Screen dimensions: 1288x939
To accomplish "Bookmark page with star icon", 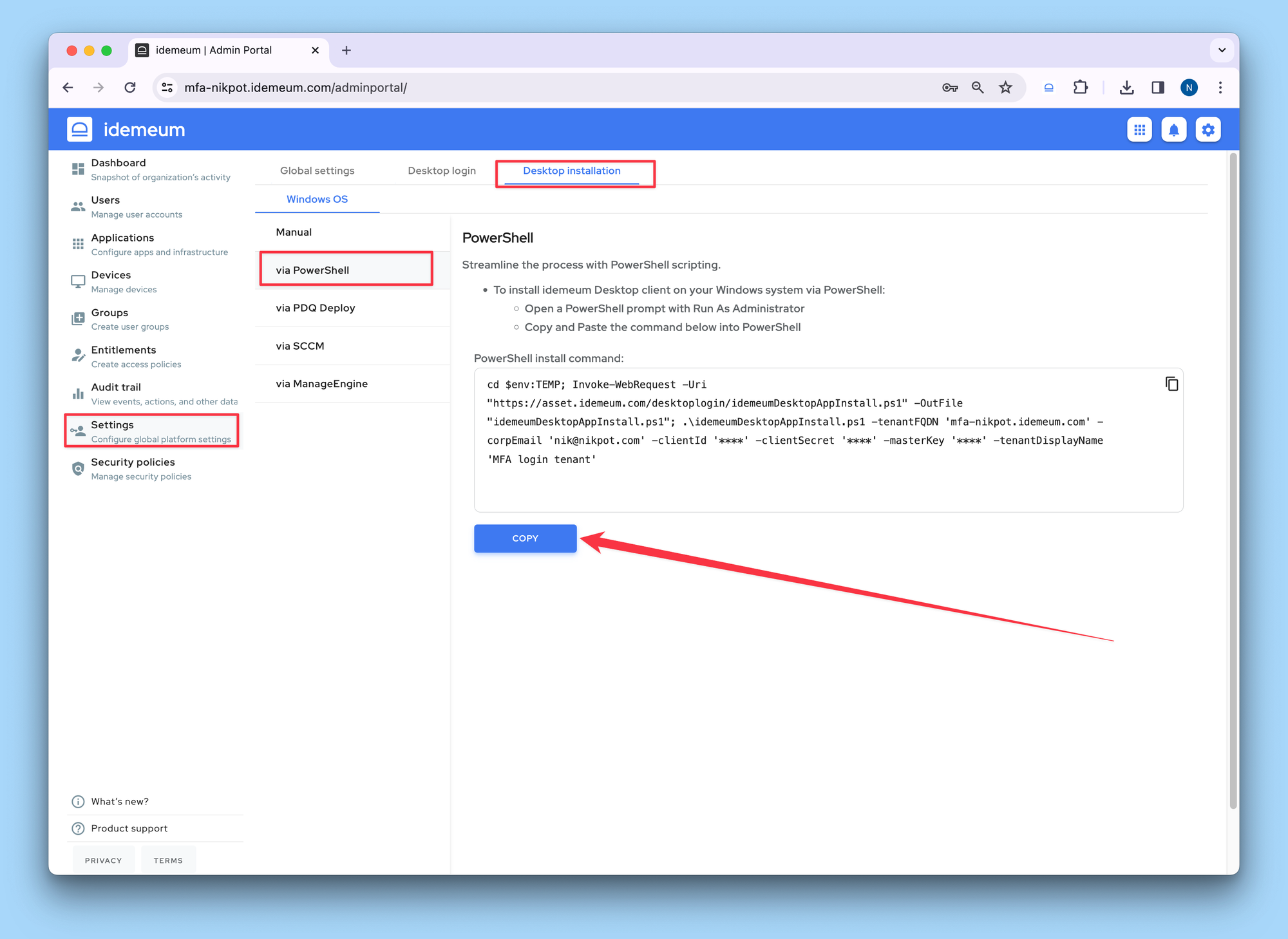I will tap(1005, 88).
